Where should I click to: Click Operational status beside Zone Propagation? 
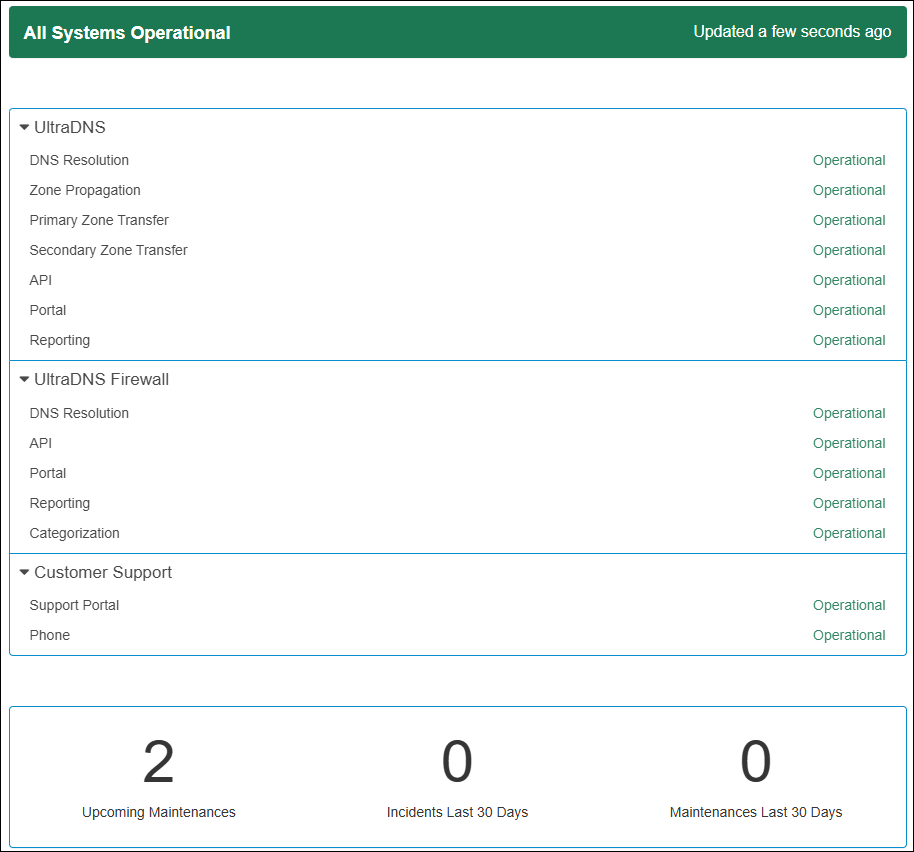click(848, 190)
